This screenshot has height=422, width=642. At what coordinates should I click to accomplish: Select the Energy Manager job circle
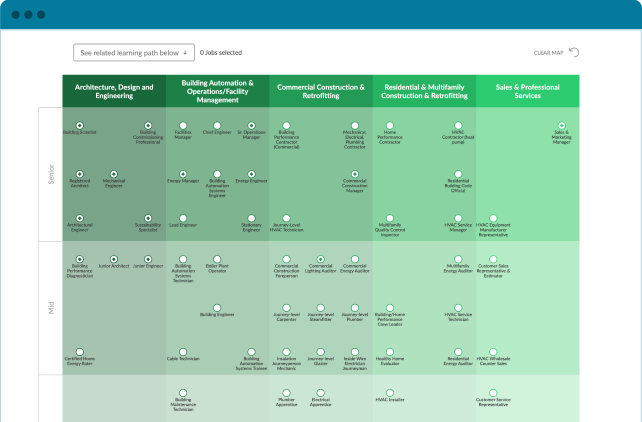click(183, 173)
